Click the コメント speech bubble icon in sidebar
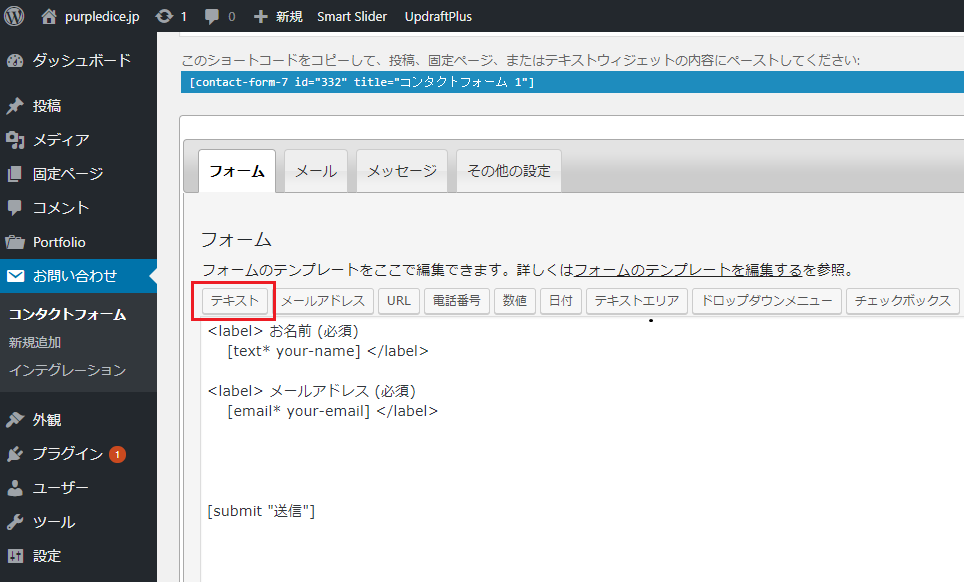Screen dimensions: 964x582 [15, 208]
